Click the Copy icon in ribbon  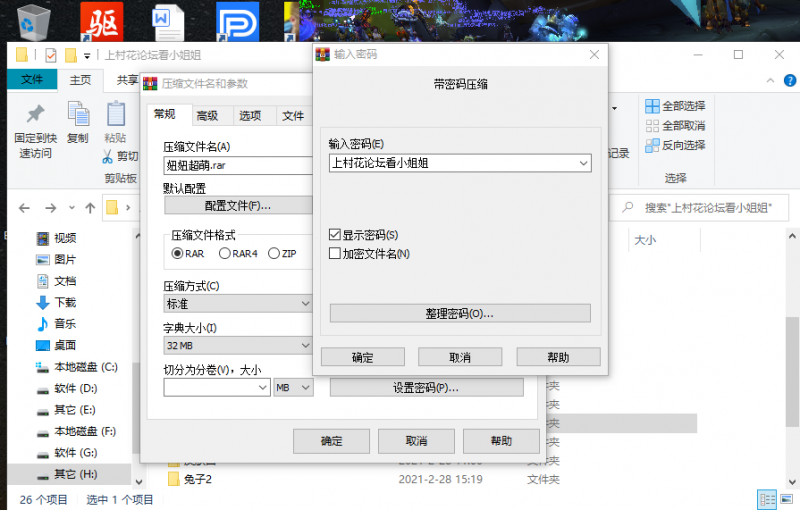[x=78, y=114]
